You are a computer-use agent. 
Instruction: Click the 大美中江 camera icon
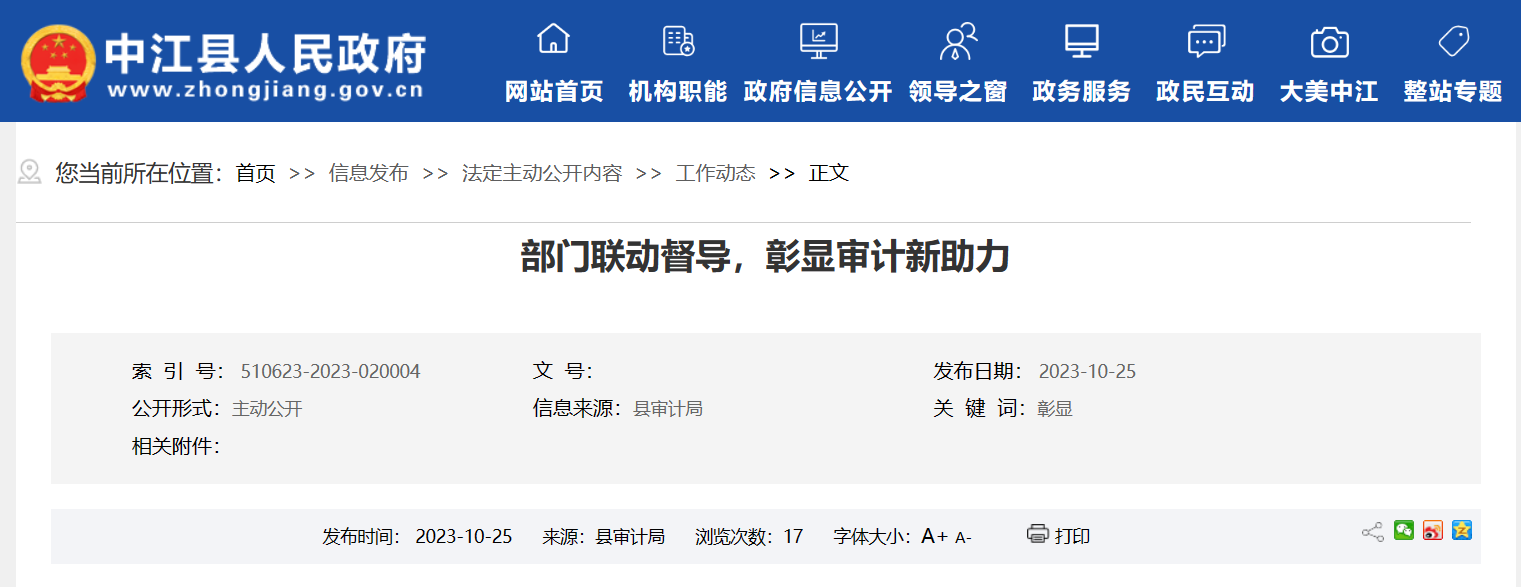coord(1329,42)
